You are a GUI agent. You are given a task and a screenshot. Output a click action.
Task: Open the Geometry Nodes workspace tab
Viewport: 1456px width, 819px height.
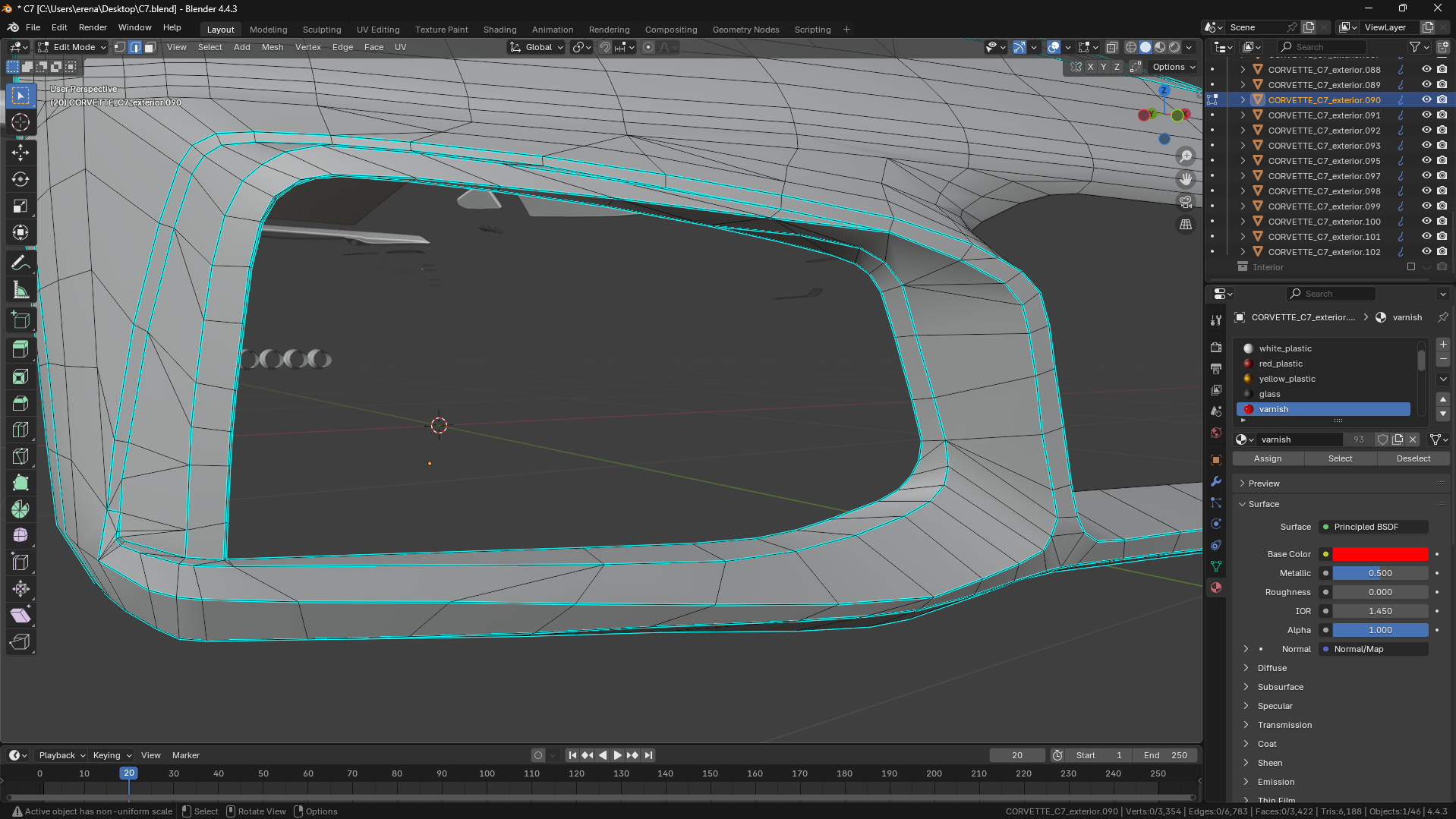745,30
